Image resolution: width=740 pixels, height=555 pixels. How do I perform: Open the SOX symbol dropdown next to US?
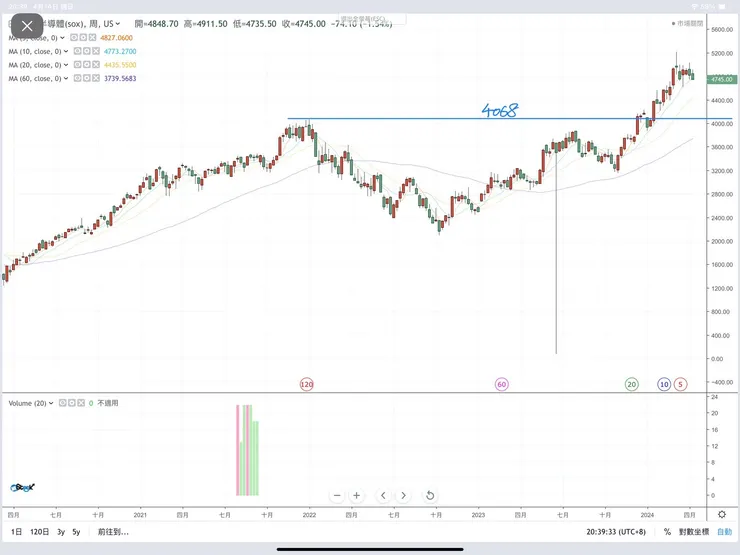(118, 24)
